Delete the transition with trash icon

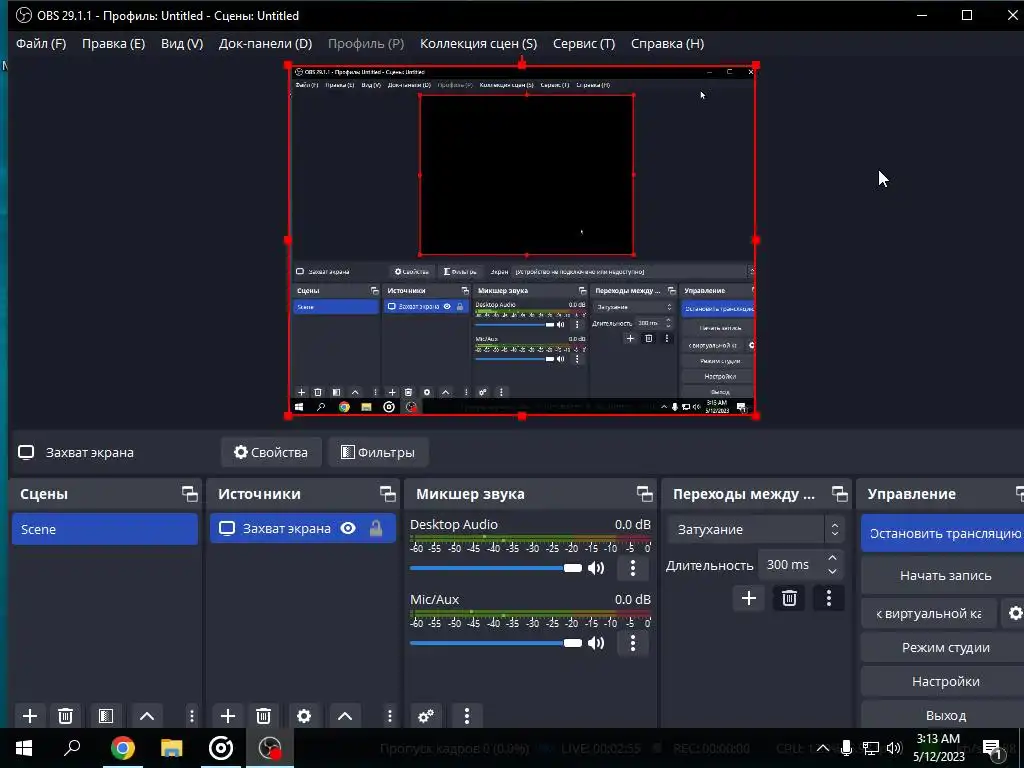789,598
